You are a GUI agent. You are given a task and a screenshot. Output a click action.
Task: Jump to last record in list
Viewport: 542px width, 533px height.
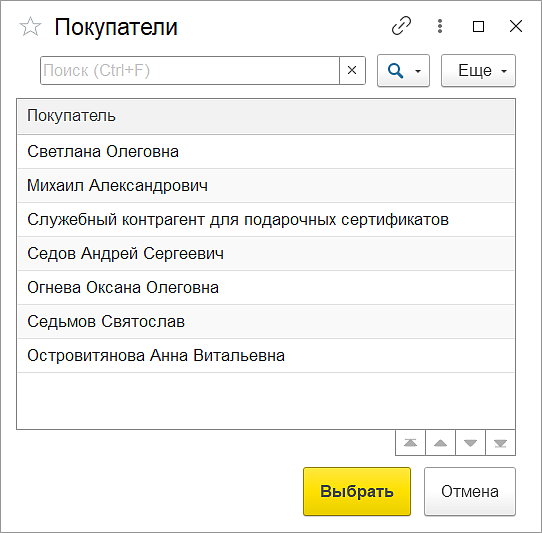tap(501, 443)
